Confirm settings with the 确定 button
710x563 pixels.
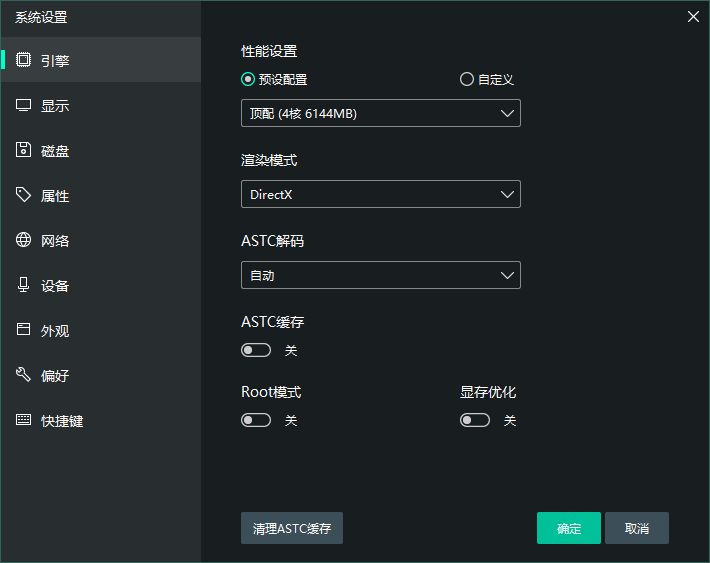[x=568, y=528]
